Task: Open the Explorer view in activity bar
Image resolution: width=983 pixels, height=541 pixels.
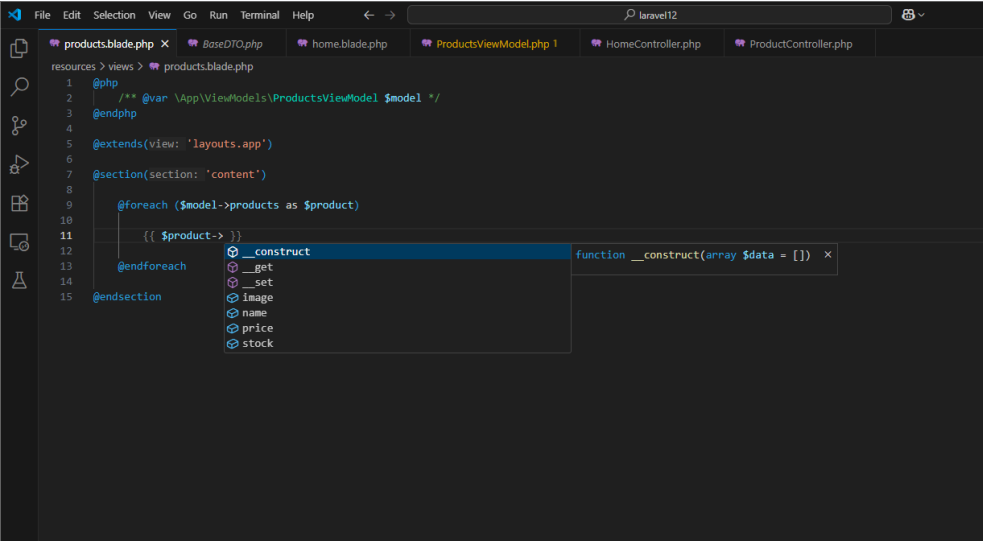Action: click(19, 48)
